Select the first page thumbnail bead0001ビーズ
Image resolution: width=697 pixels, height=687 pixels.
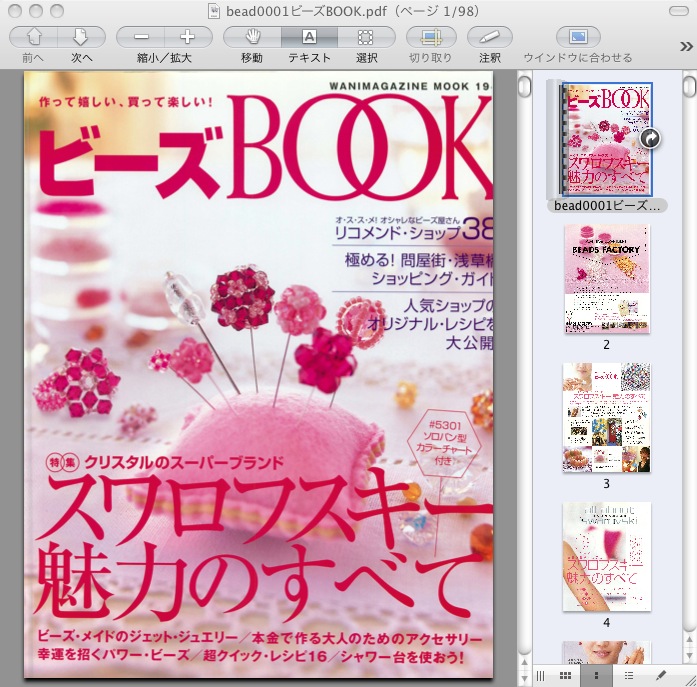(607, 139)
